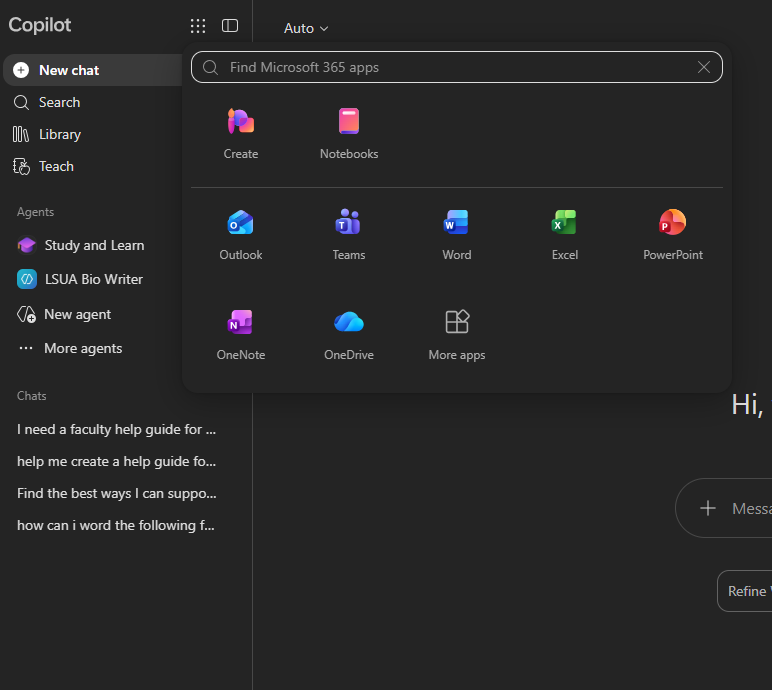Open OneNote from the app list
This screenshot has width=772, height=690.
click(x=241, y=335)
